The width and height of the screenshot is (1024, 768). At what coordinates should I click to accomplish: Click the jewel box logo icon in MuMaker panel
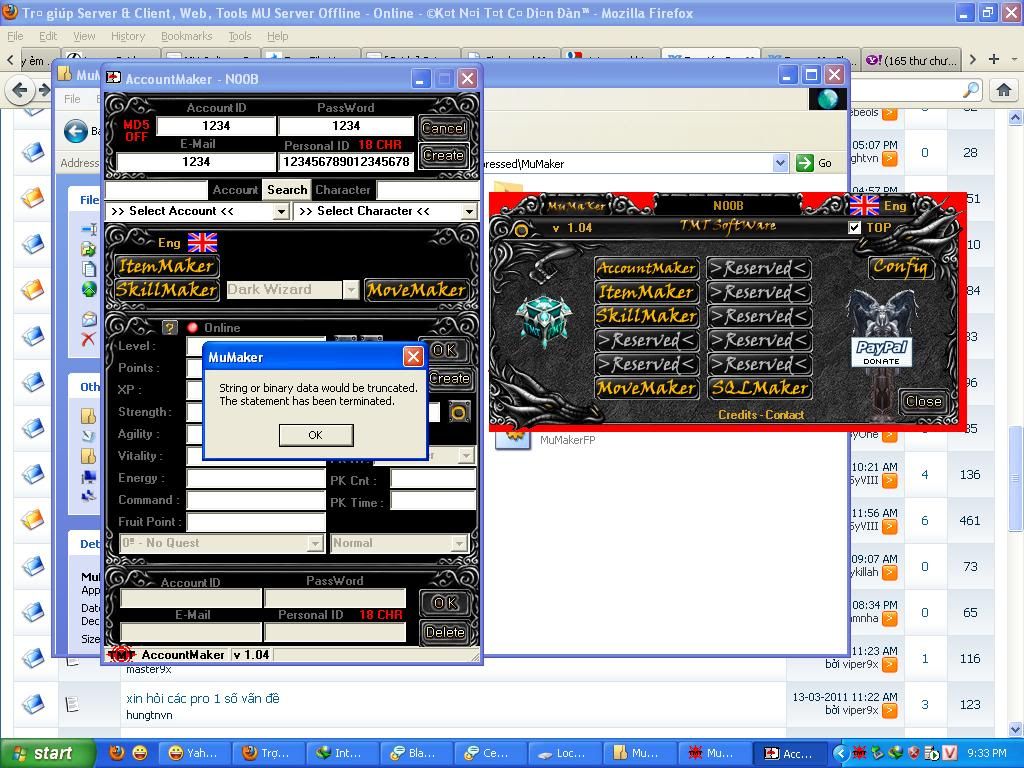[x=543, y=319]
